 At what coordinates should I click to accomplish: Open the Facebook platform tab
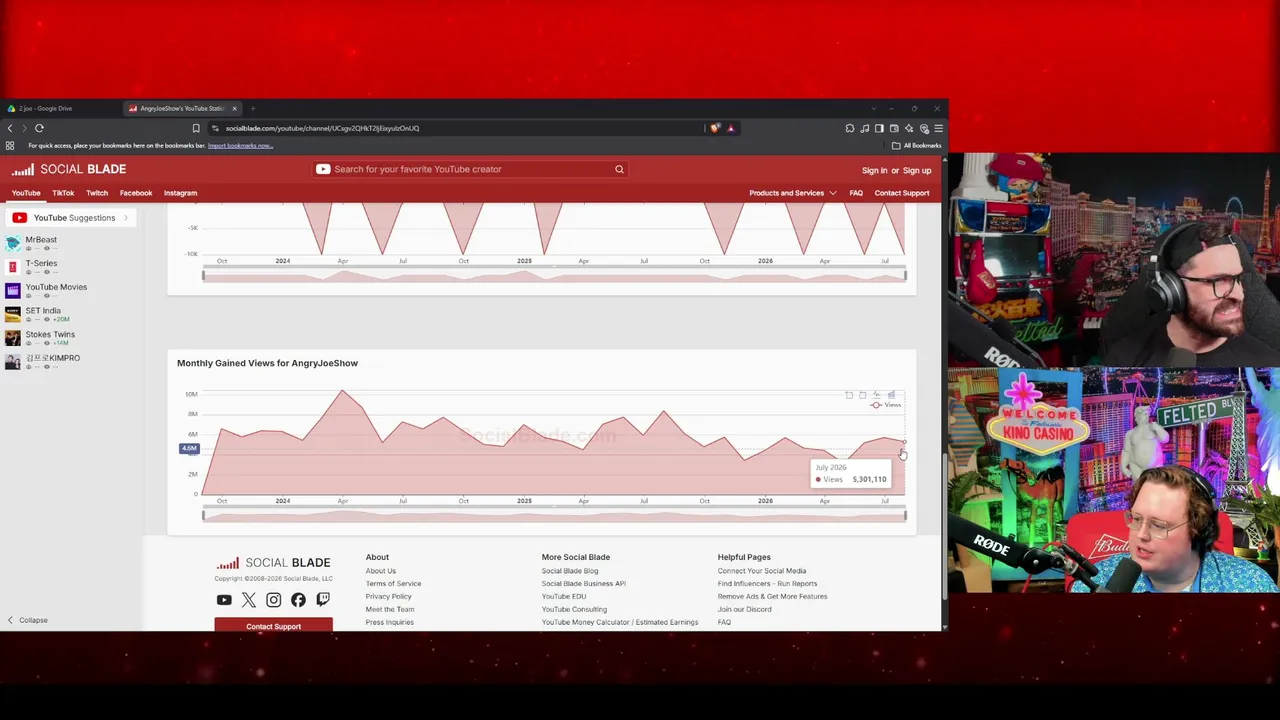click(136, 193)
